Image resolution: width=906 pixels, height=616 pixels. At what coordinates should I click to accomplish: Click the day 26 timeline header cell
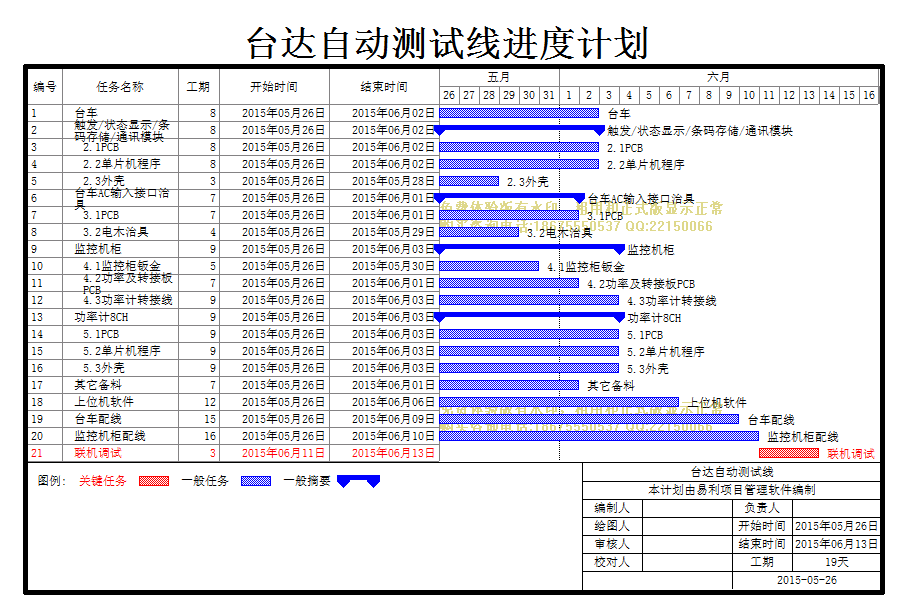(449, 95)
